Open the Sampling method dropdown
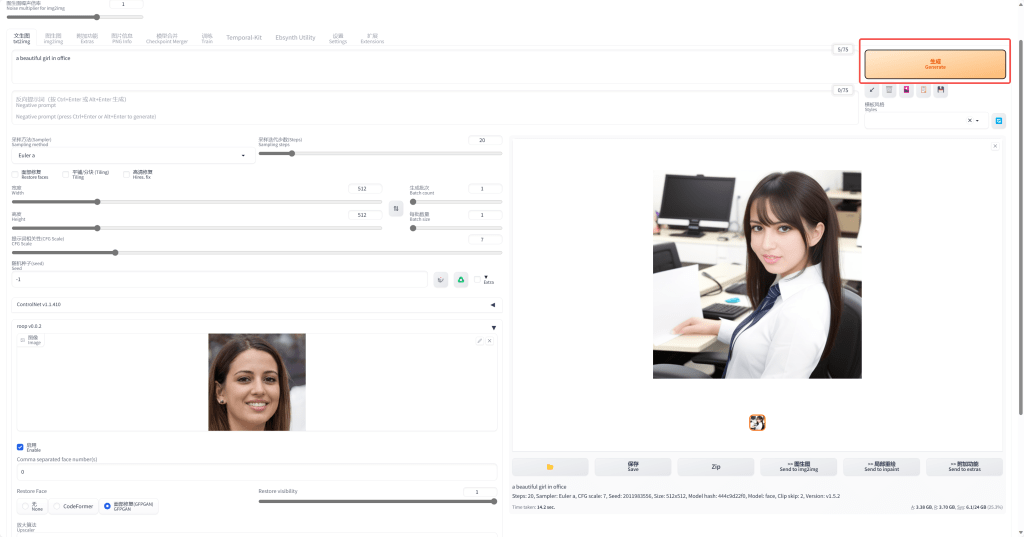This screenshot has height=537, width=1024. tap(130, 155)
